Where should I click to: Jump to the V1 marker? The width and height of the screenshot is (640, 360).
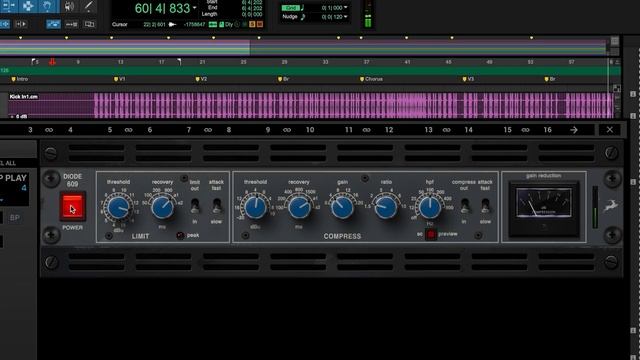[120, 79]
